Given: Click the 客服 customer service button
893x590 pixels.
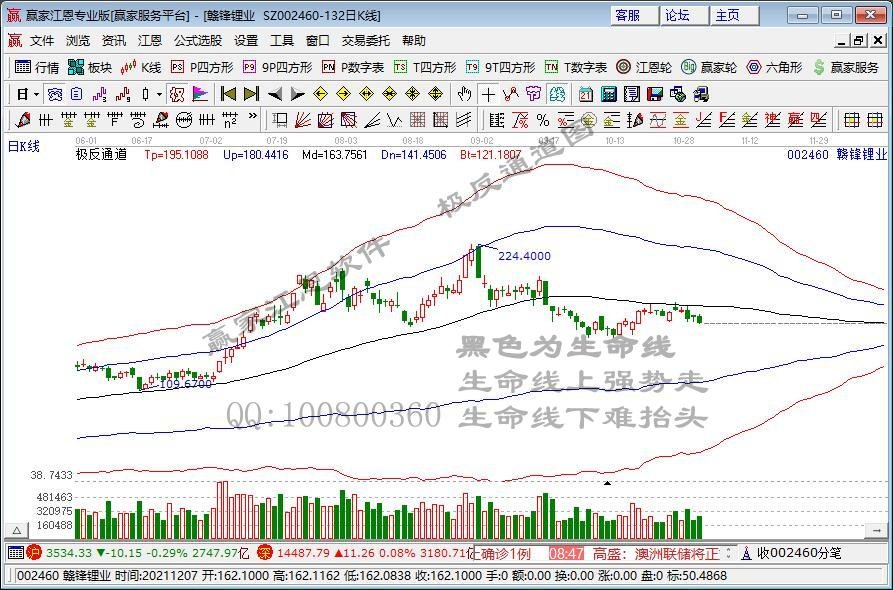Looking at the screenshot, I should (x=635, y=15).
